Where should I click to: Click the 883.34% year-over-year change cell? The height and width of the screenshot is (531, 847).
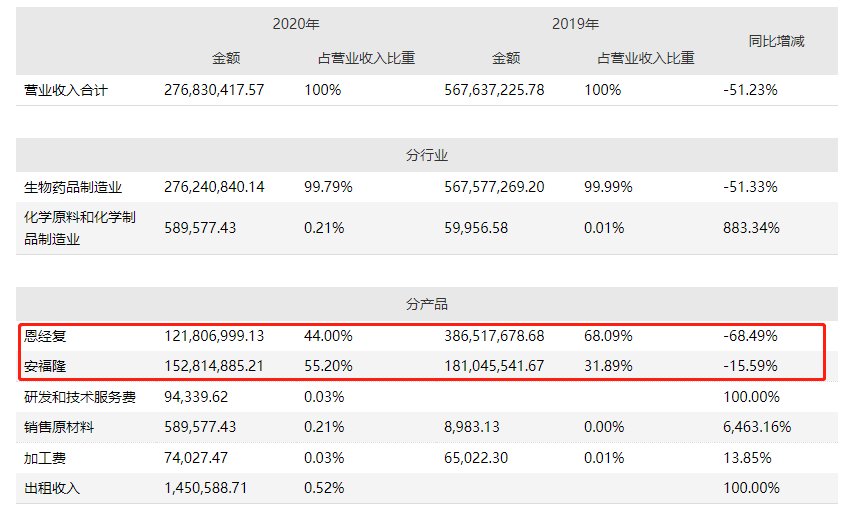coord(750,228)
